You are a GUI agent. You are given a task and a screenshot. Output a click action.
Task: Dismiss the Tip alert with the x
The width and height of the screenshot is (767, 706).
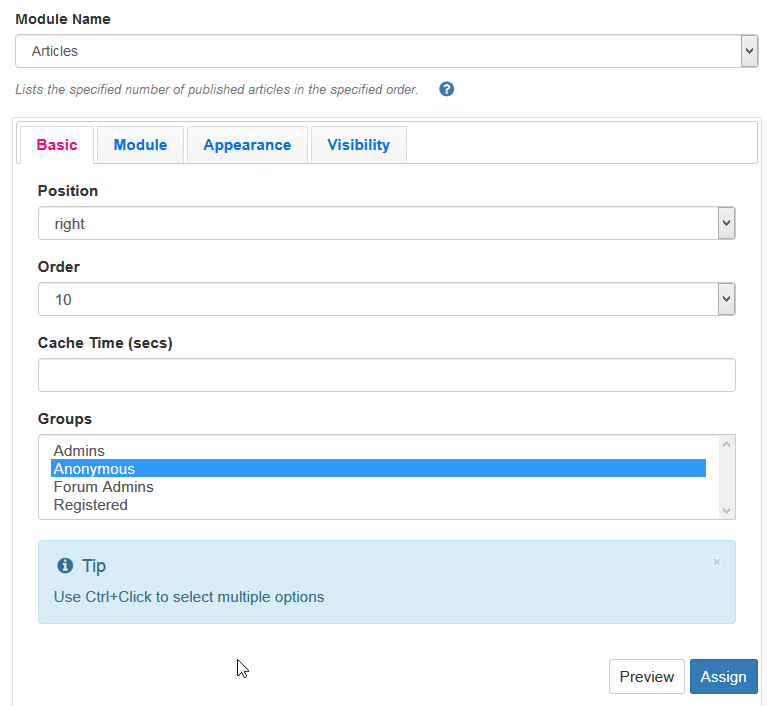point(716,562)
